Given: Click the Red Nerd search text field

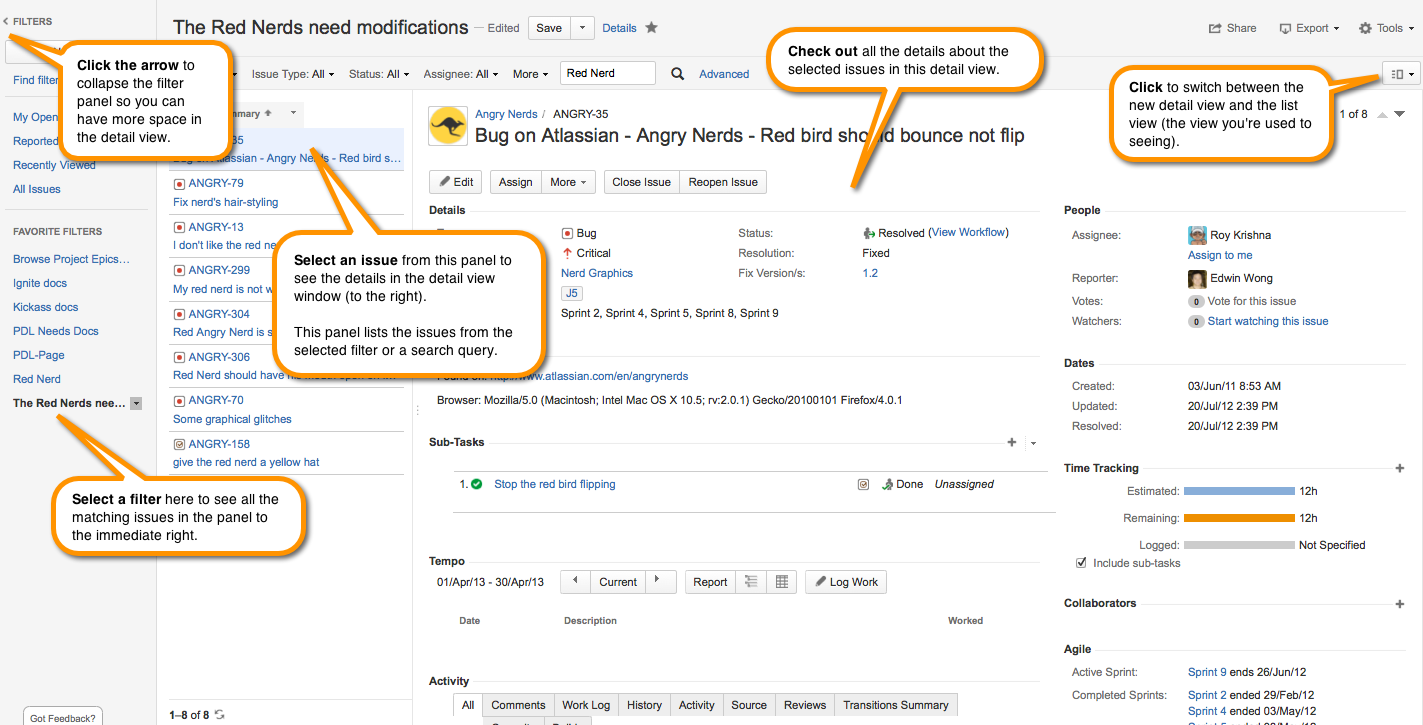Looking at the screenshot, I should pyautogui.click(x=608, y=73).
